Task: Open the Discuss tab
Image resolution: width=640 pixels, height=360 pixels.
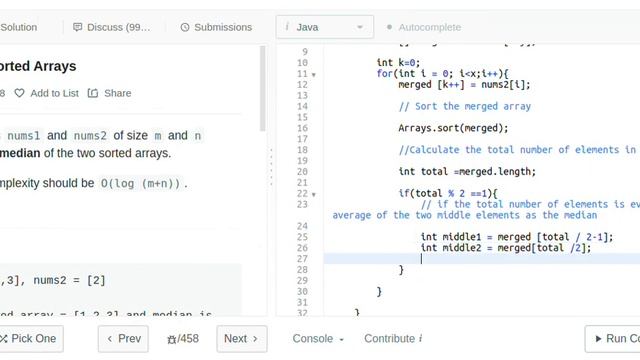Action: (111, 27)
